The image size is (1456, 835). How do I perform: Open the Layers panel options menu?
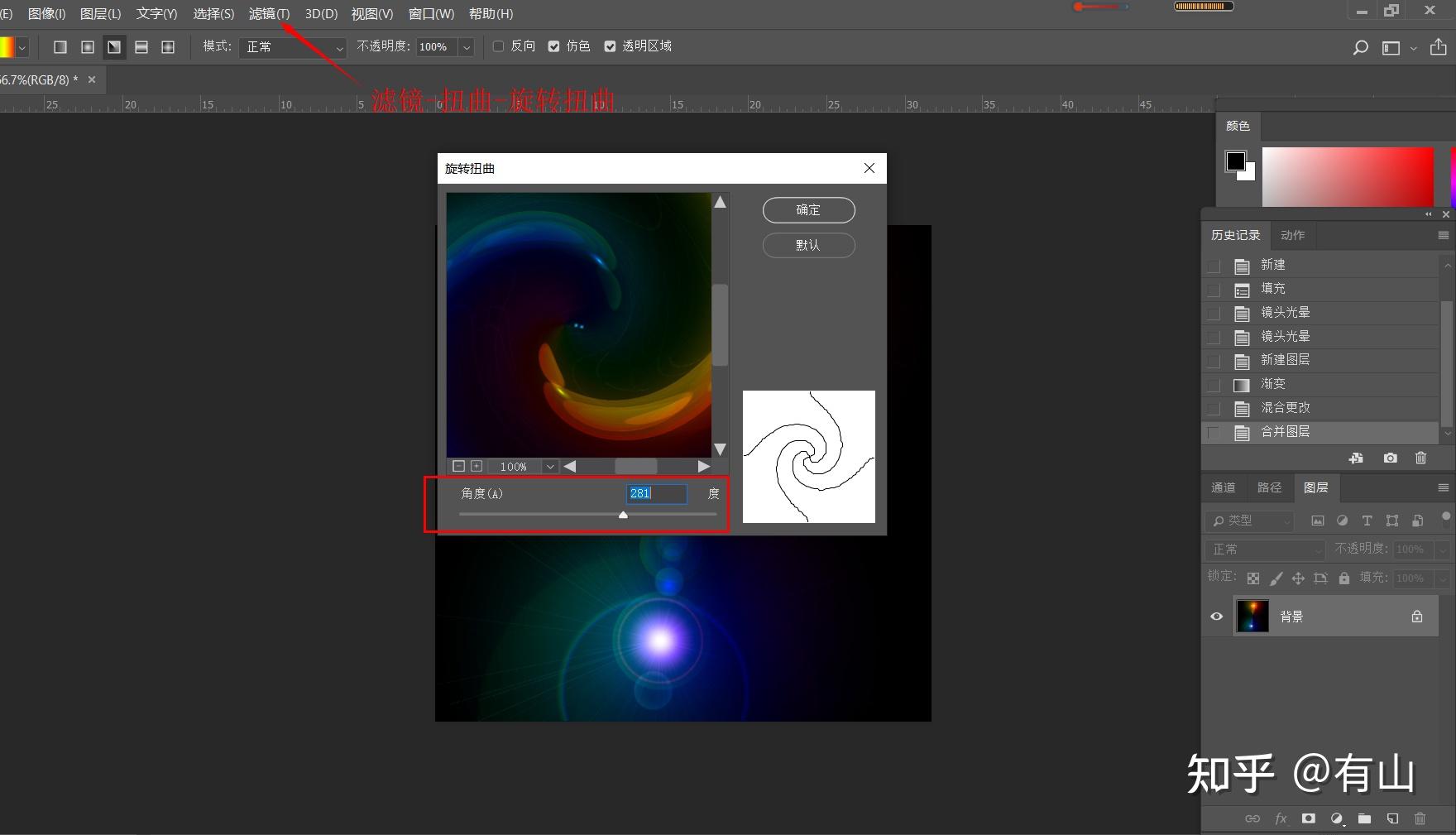(1444, 487)
